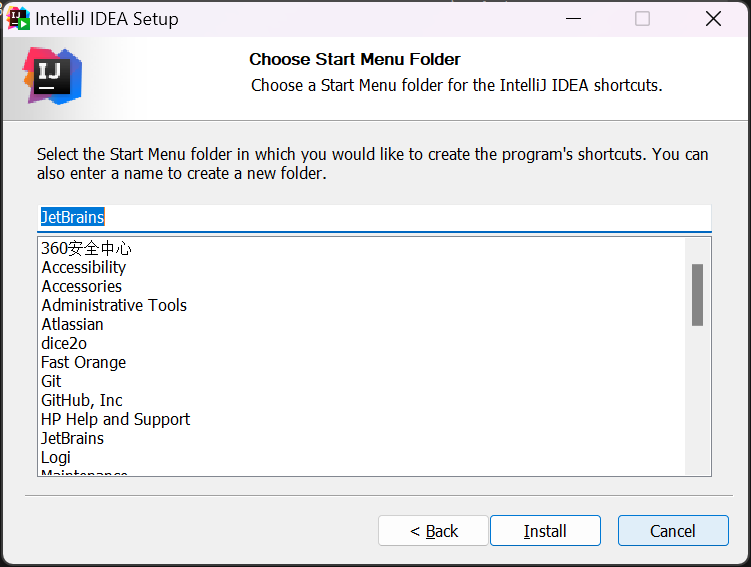Minimize the setup window
751x567 pixels.
click(573, 19)
